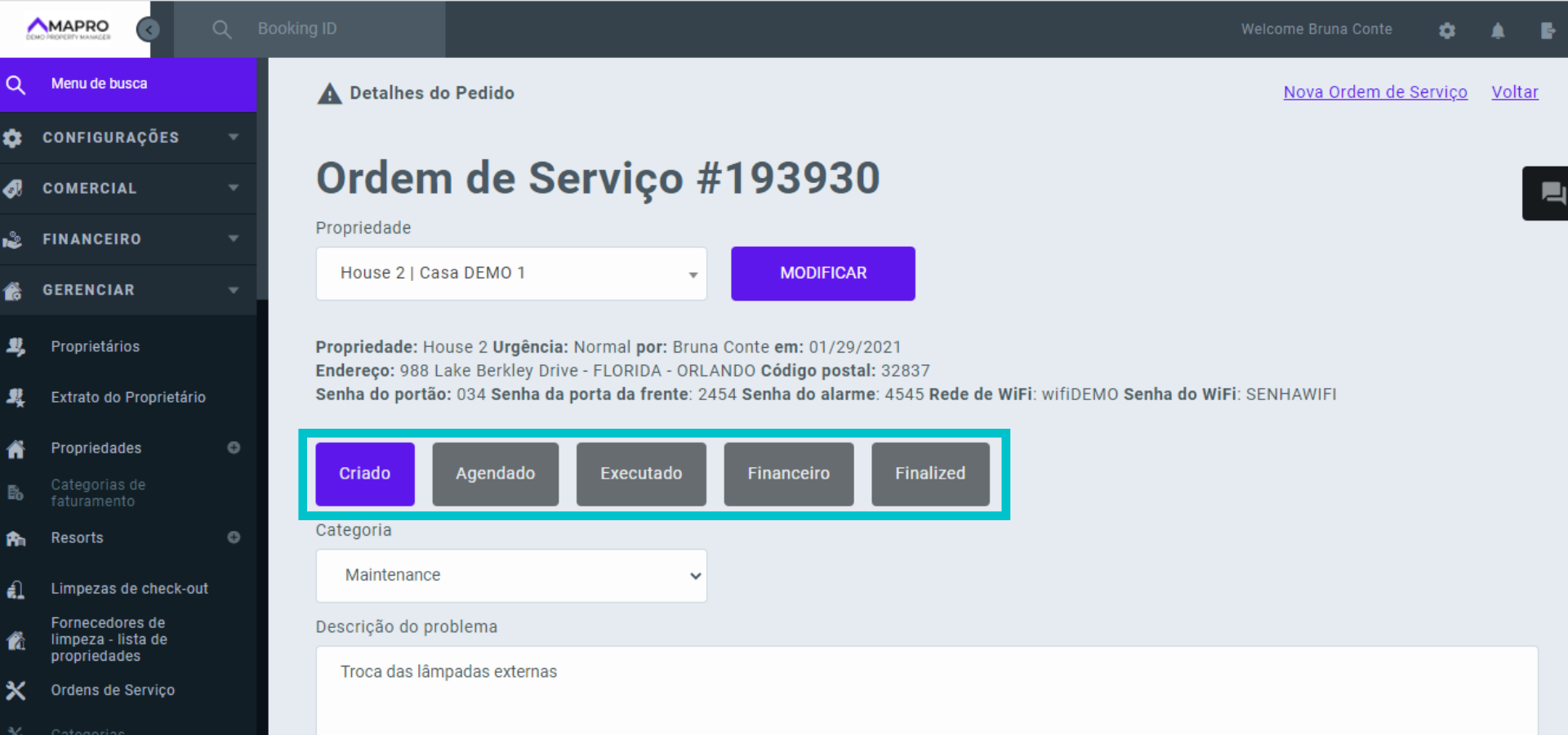Switch to the Executado status

coord(640,474)
